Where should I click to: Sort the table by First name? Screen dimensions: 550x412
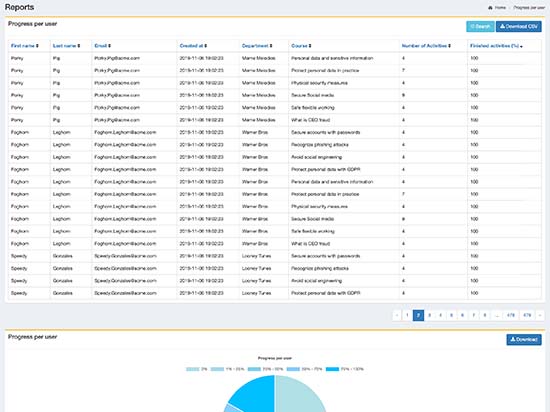(25, 46)
